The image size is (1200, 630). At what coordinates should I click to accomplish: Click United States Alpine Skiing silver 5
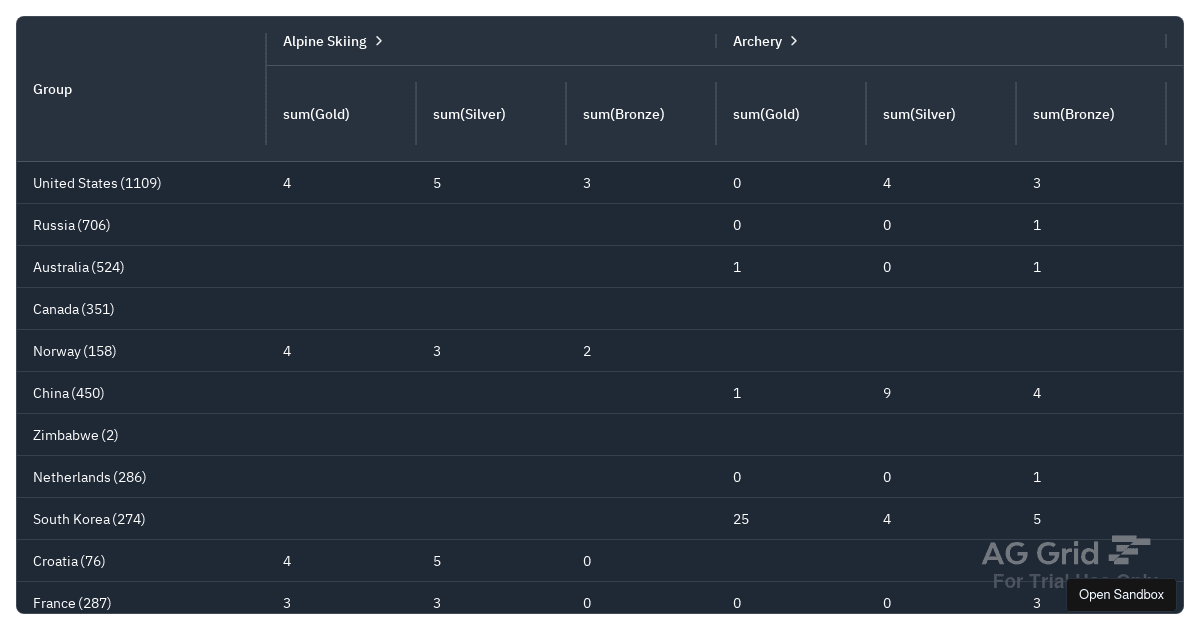437,183
